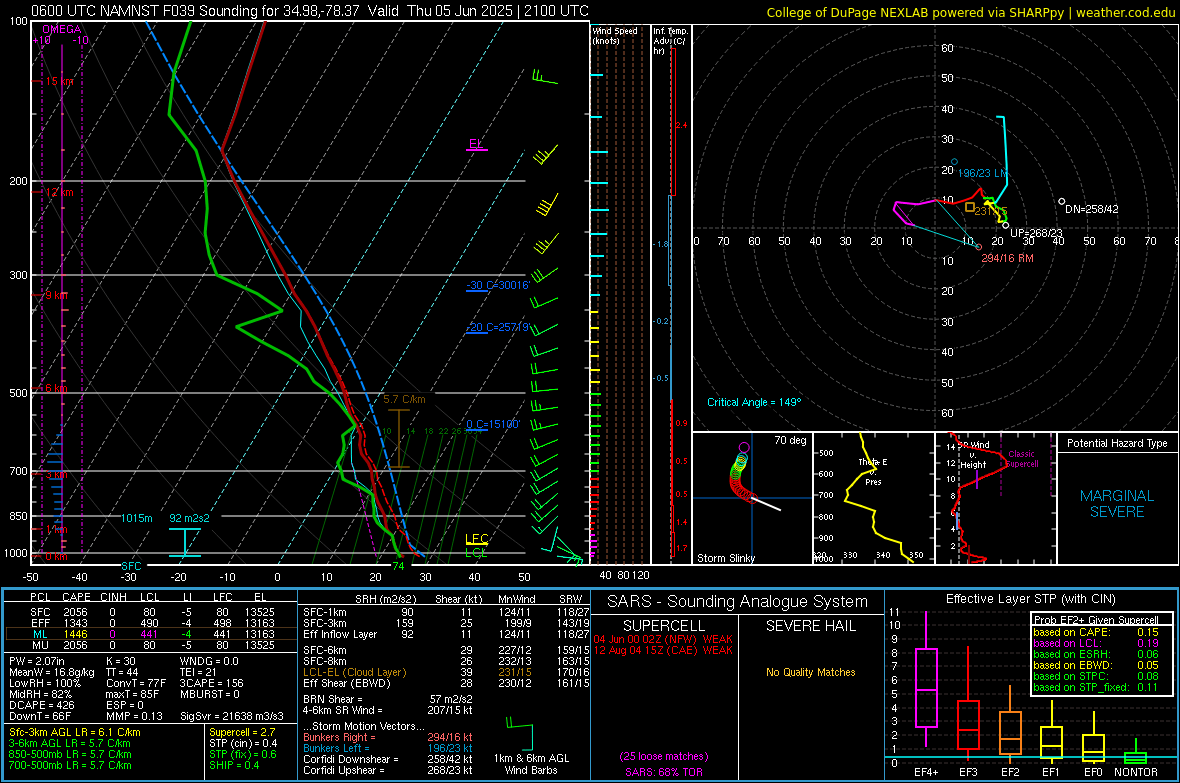Screen dimensions: 1180x783
Task: Click the 'DCAPE = 426' value
Action: pyautogui.click(x=41, y=705)
